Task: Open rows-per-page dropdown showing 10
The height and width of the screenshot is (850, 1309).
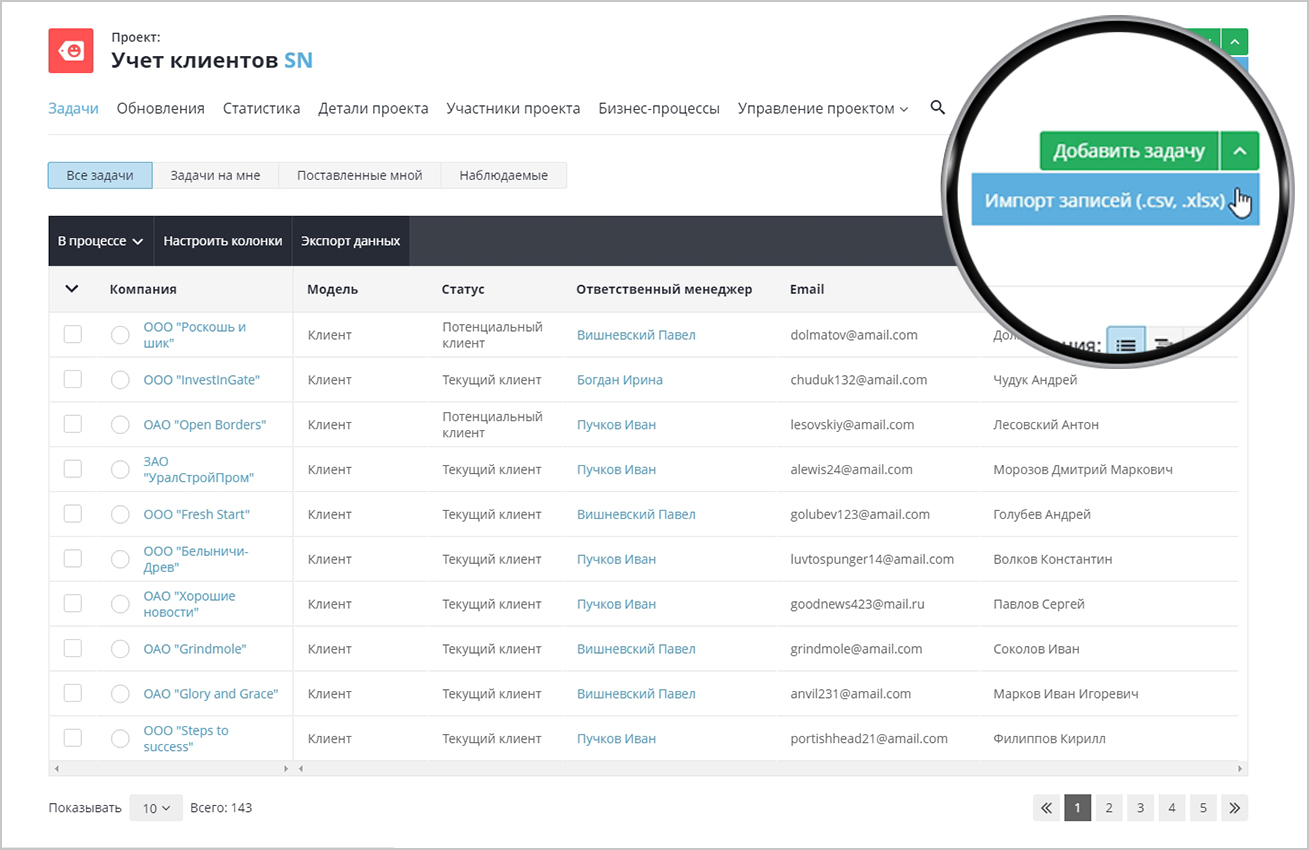Action: (156, 808)
